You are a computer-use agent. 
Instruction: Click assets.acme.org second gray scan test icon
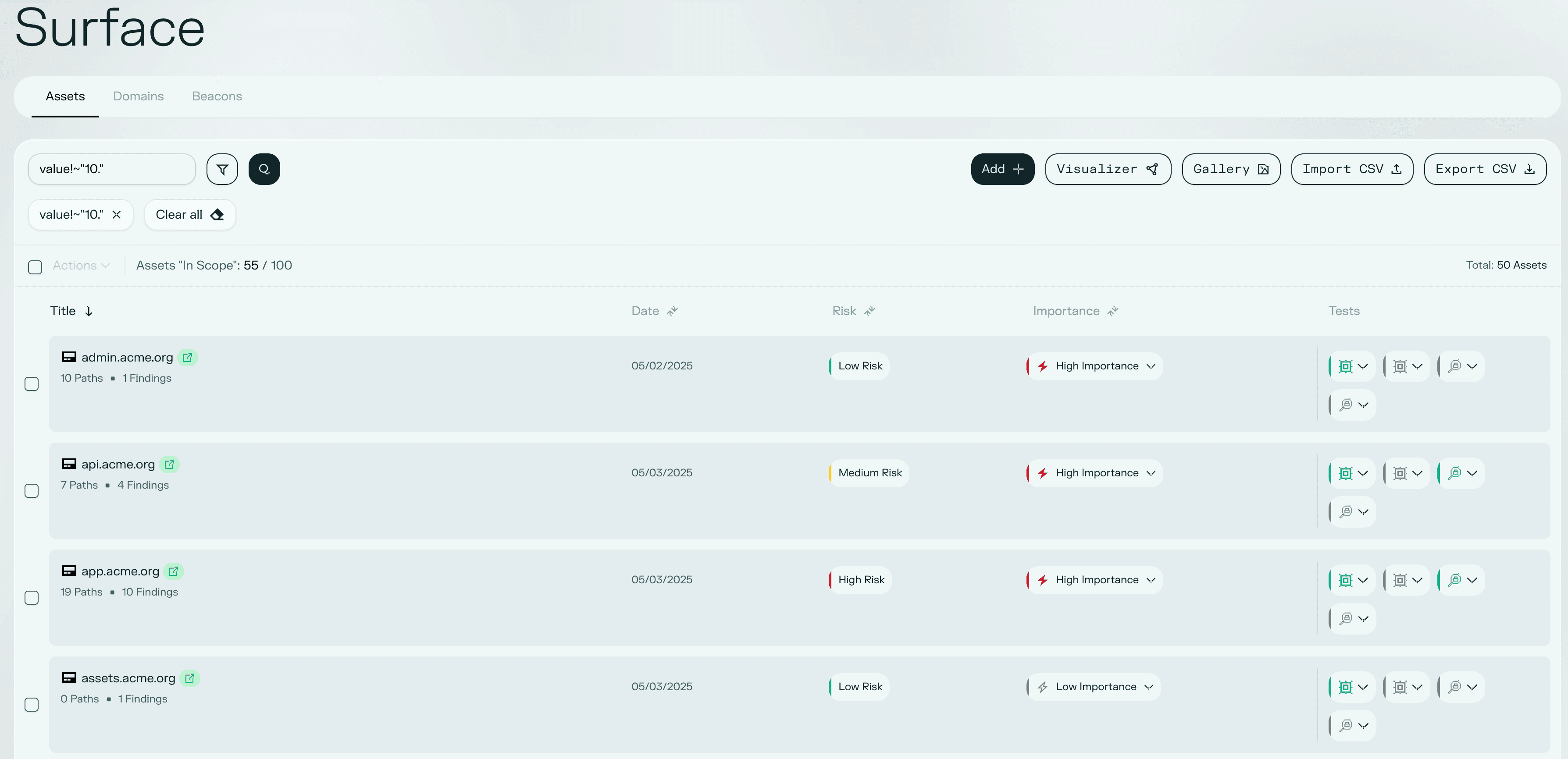point(1400,687)
